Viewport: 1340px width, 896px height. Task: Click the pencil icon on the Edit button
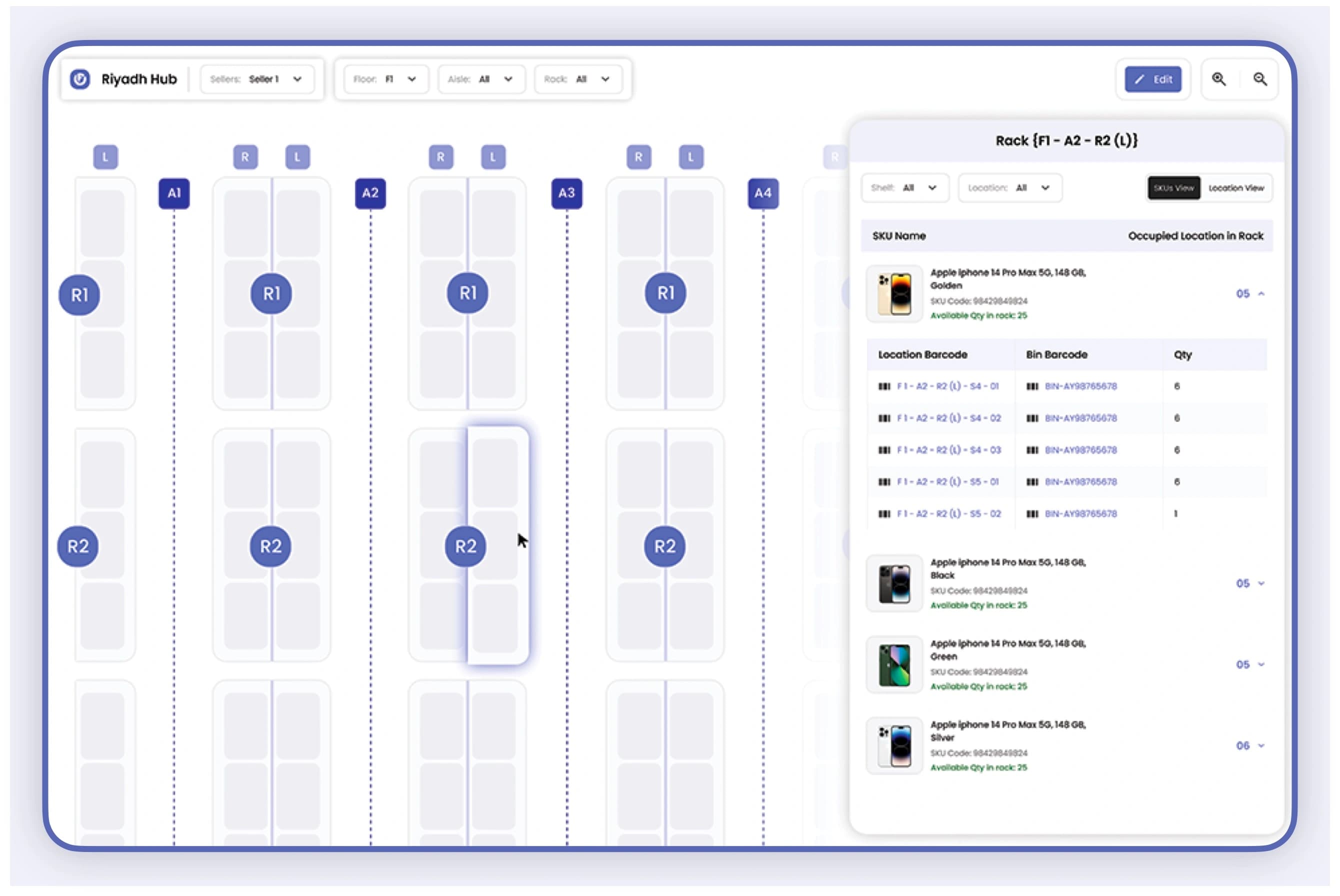[x=1139, y=79]
